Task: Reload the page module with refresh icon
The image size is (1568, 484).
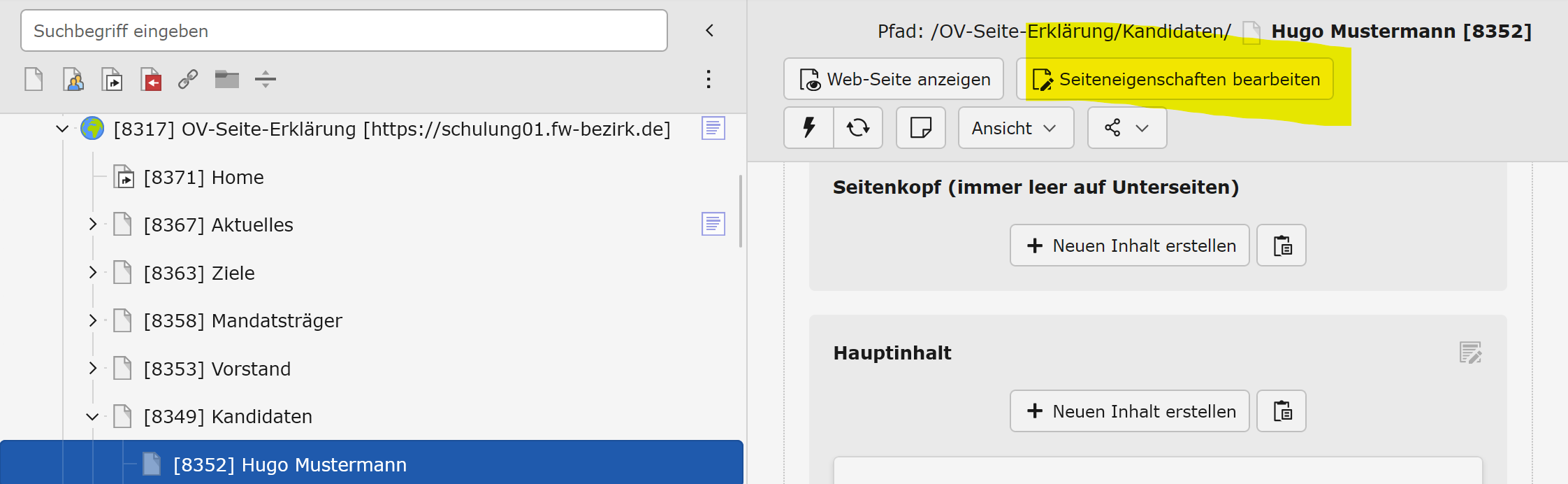Action: click(x=858, y=127)
